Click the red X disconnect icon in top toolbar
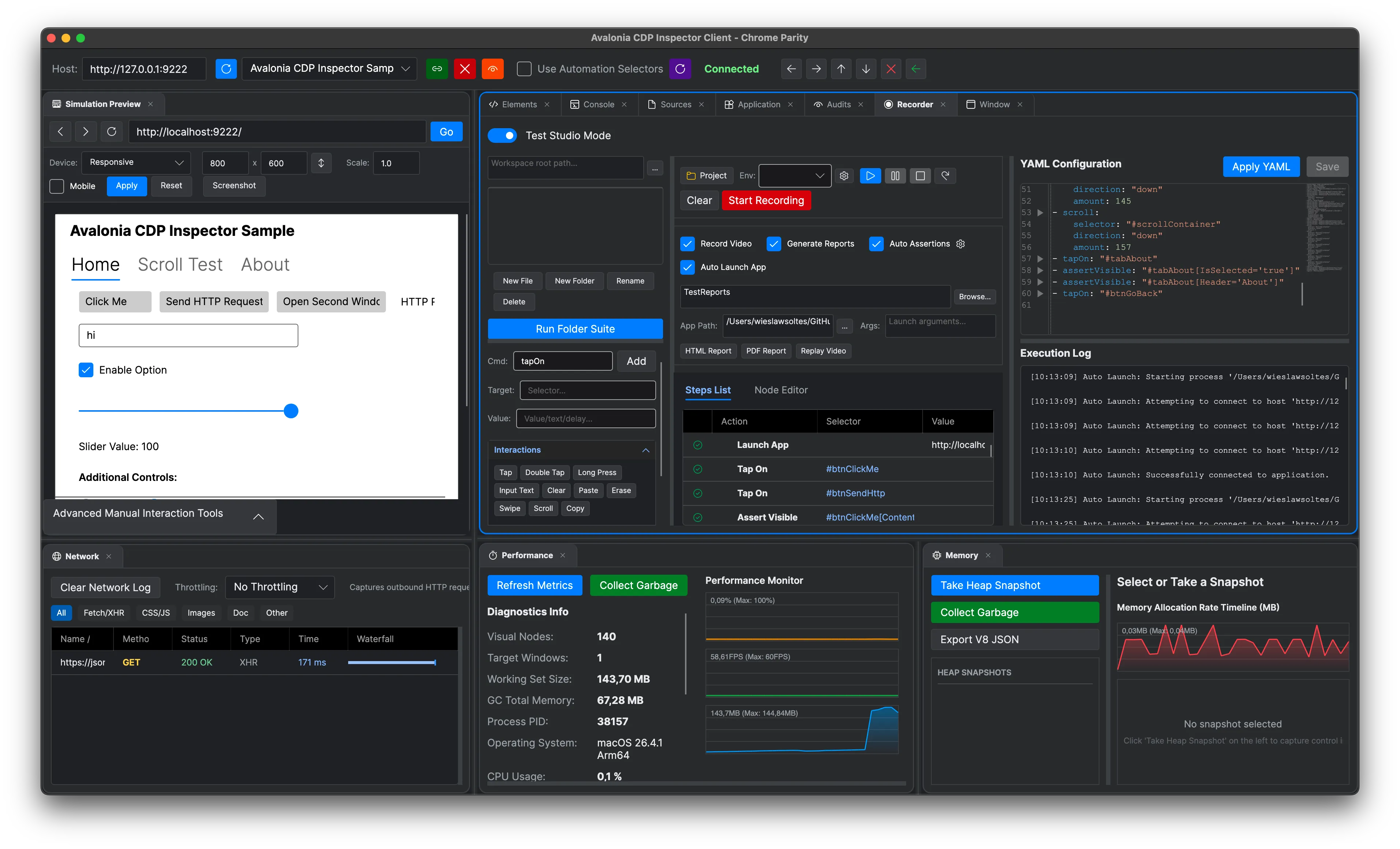 pos(465,69)
